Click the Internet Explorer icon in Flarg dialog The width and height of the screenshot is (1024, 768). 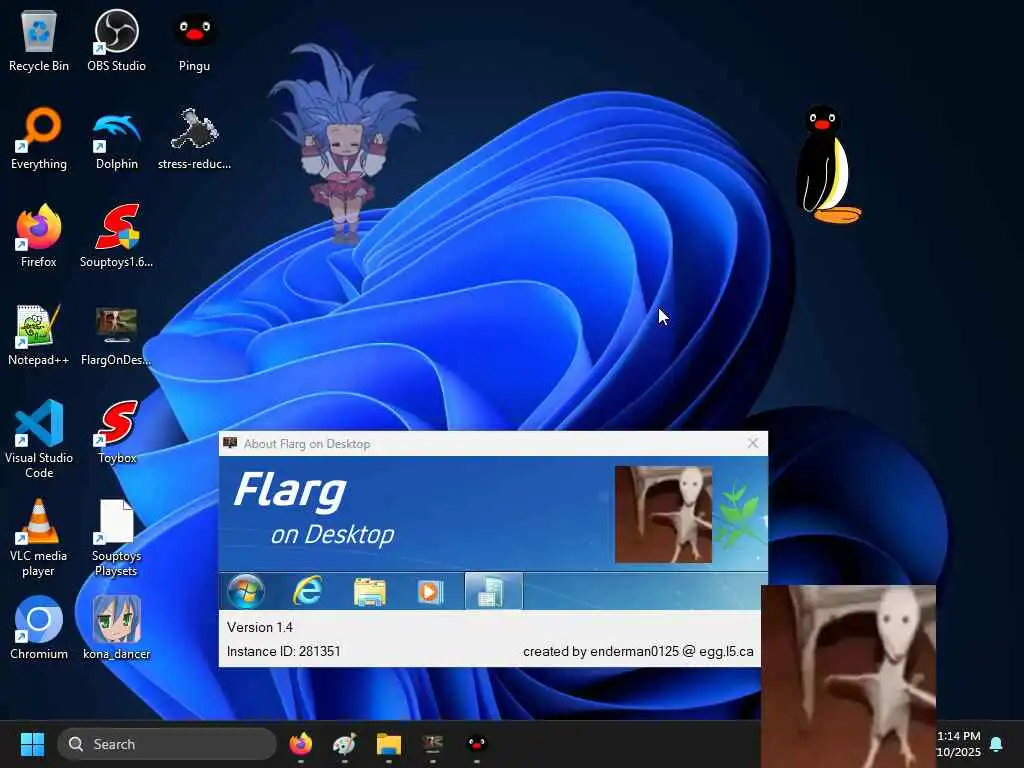click(x=308, y=592)
